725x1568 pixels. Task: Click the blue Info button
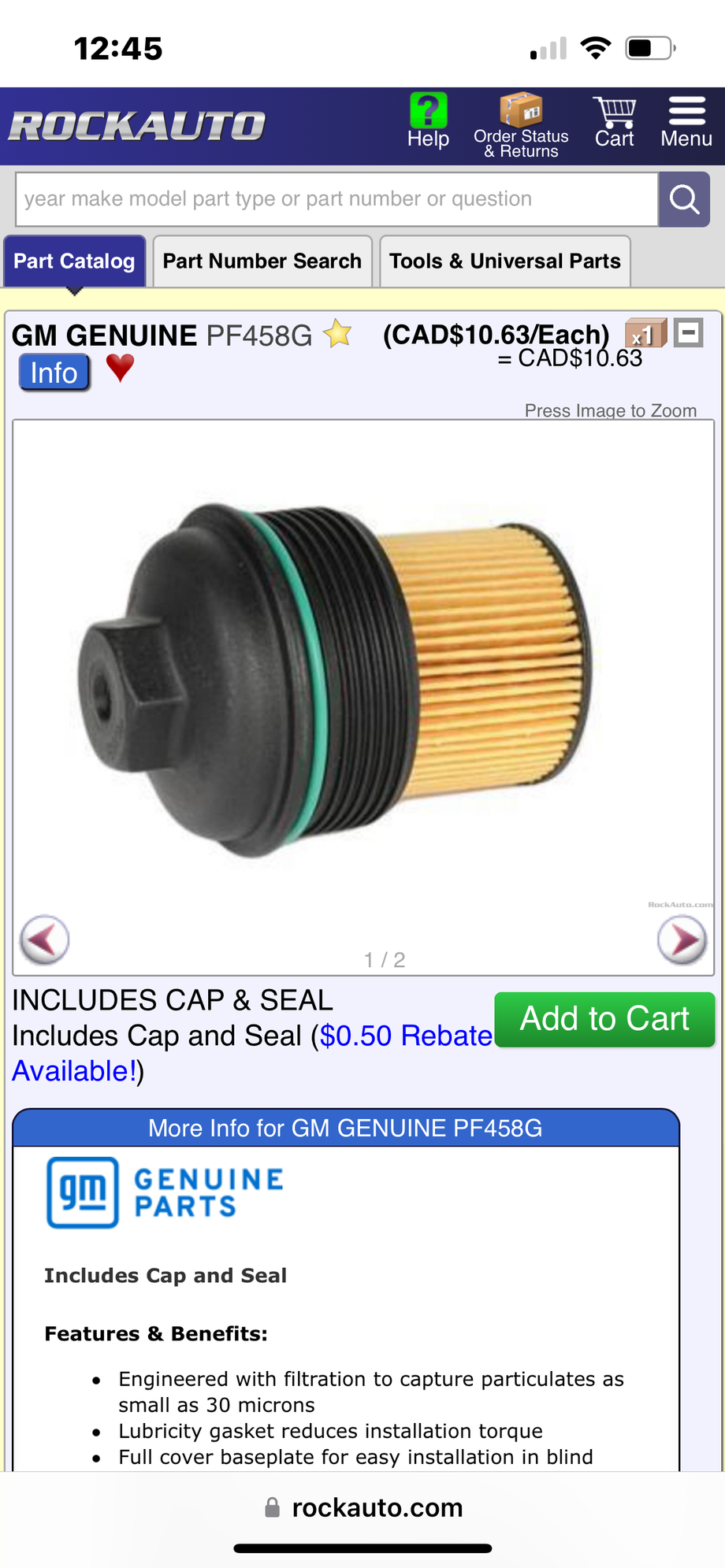tap(54, 373)
